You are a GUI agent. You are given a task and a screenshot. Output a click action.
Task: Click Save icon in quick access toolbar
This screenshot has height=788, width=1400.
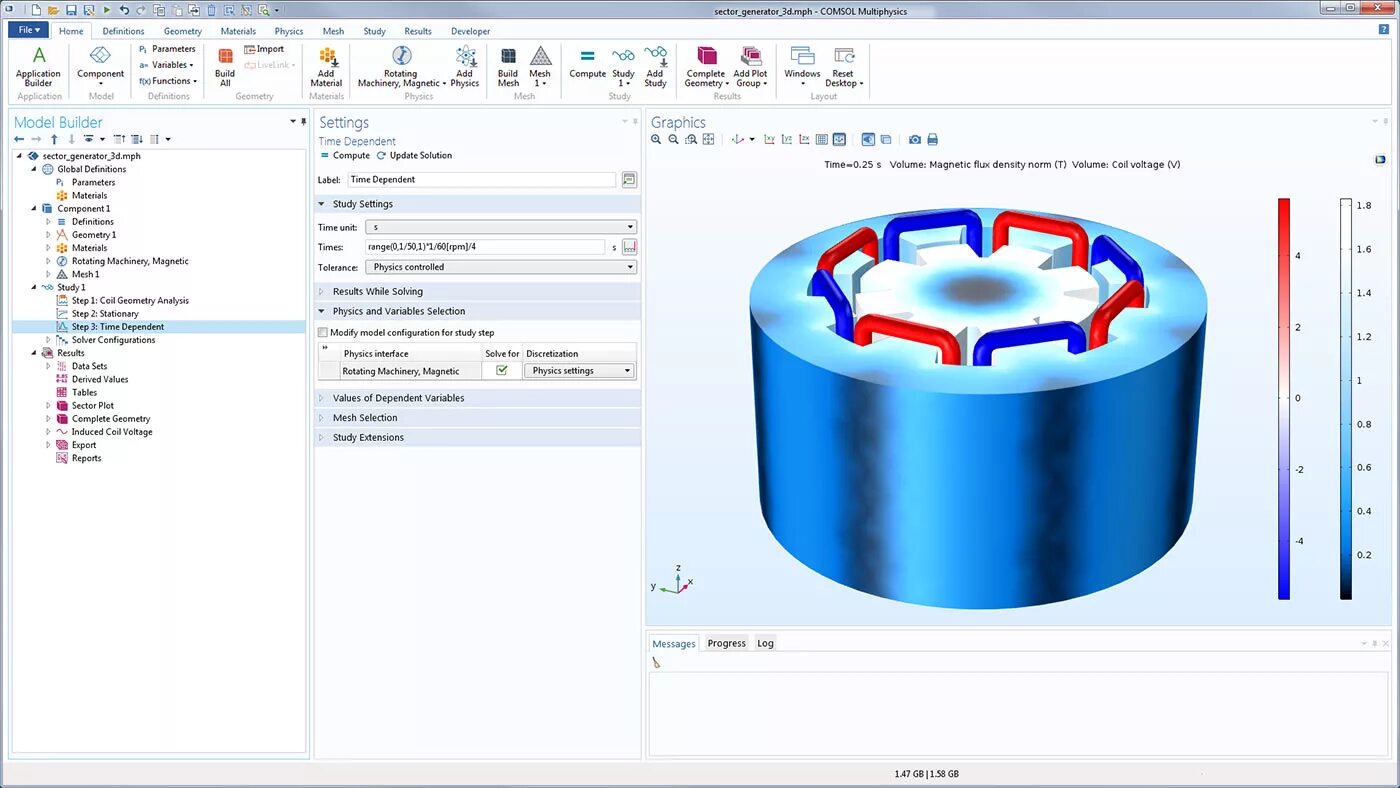[71, 10]
